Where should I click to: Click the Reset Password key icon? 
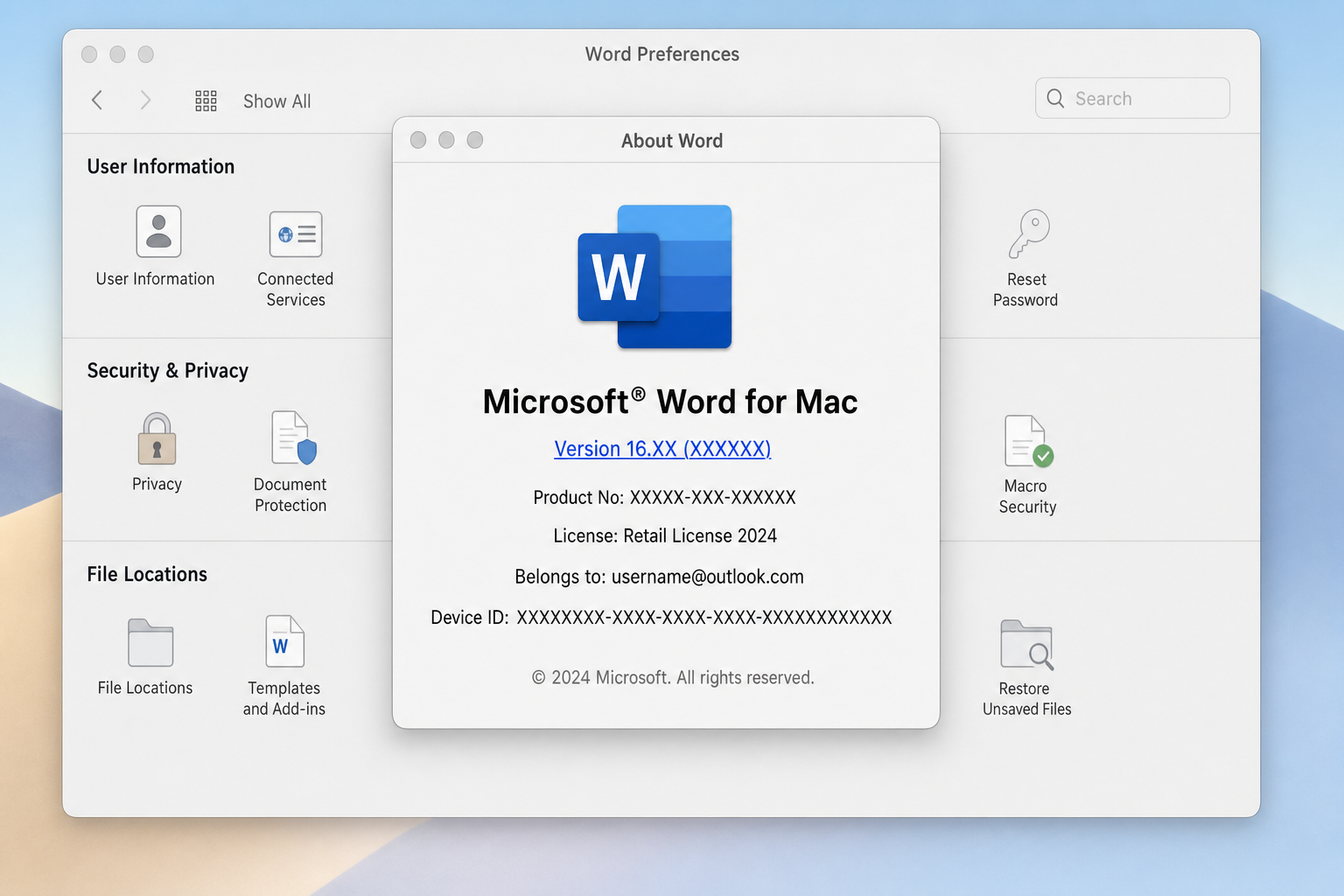1029,234
